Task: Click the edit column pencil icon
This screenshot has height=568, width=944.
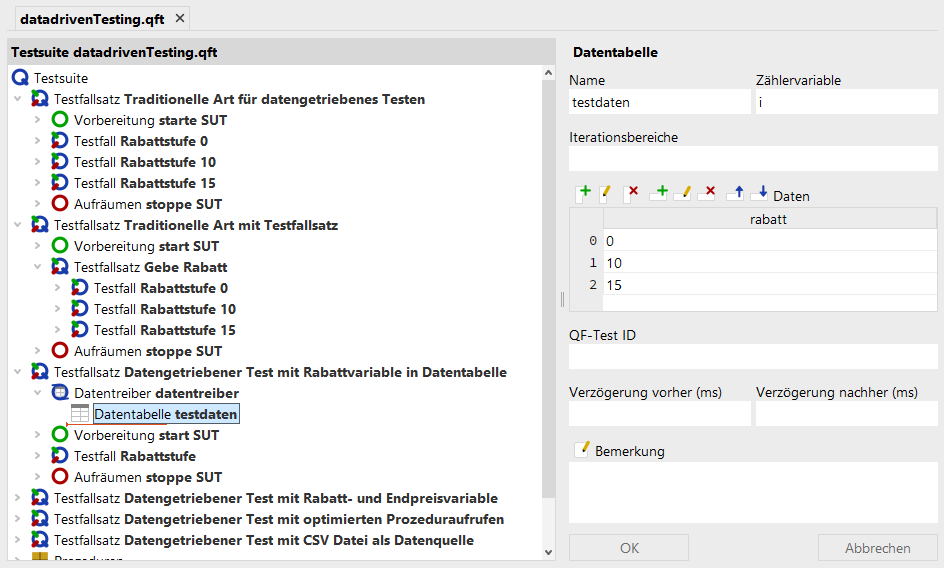Action: click(x=605, y=193)
